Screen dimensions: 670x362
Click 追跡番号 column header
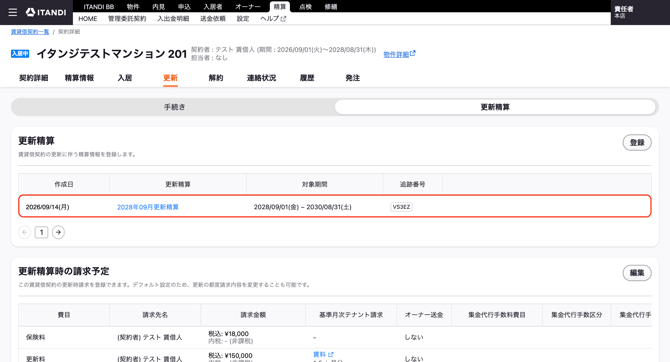[412, 184]
